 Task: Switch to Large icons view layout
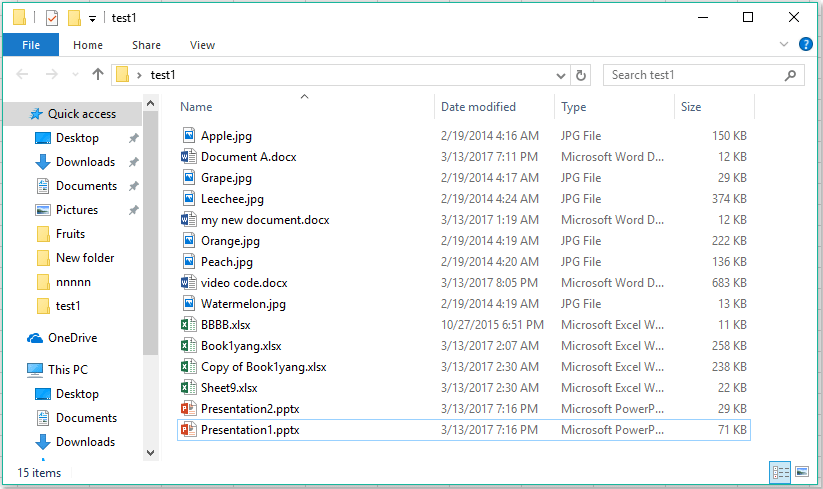[800, 471]
